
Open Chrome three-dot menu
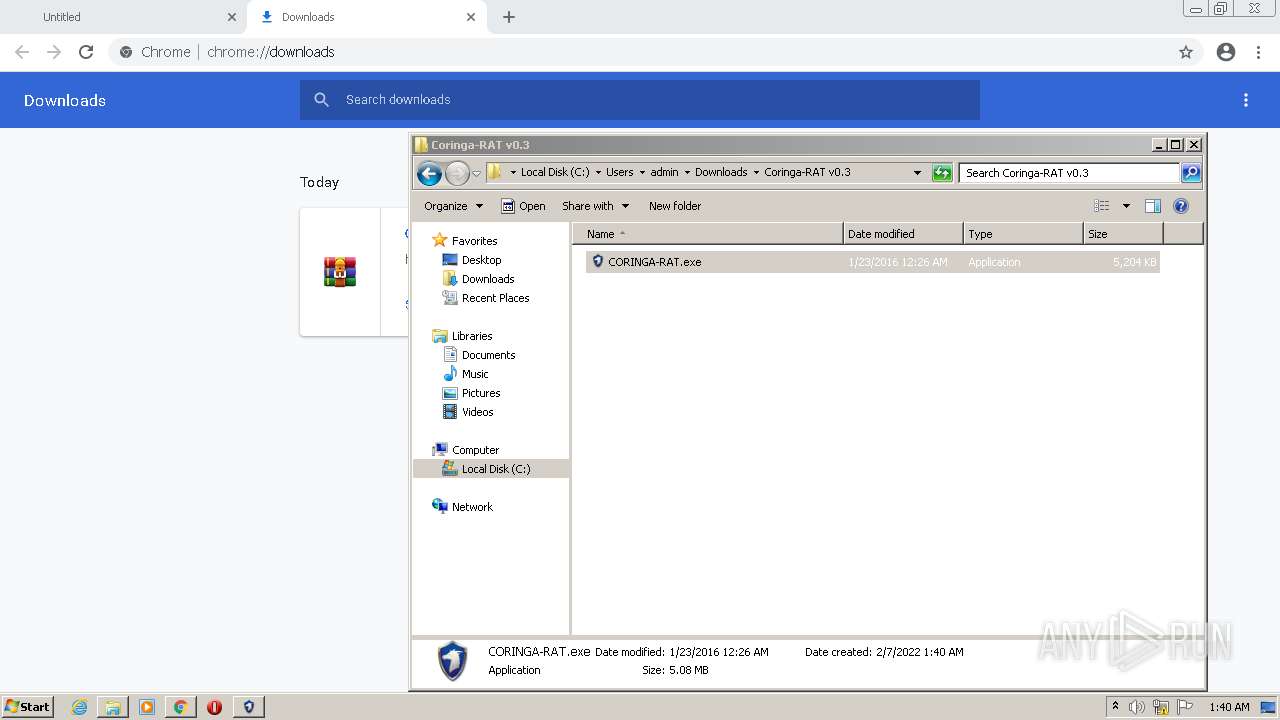[x=1259, y=52]
